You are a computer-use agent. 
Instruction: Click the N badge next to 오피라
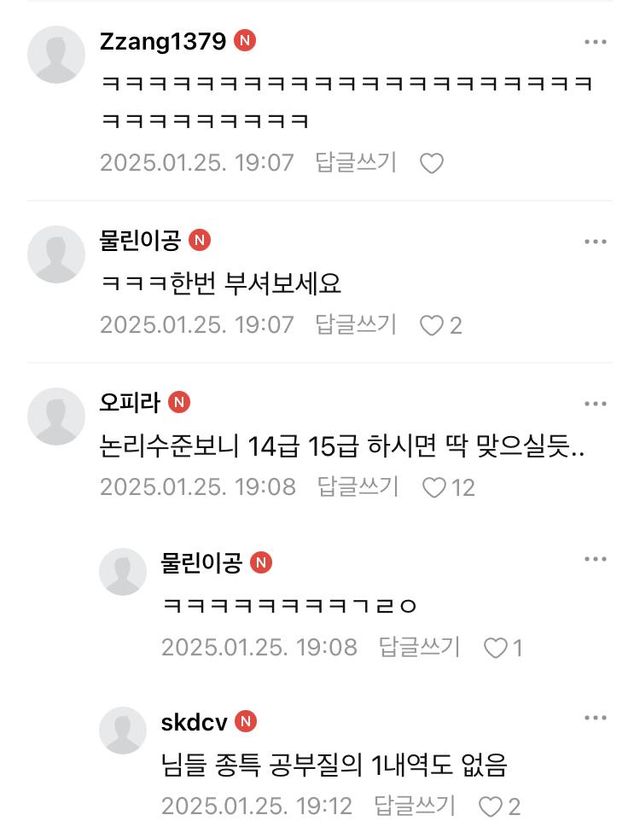[179, 403]
